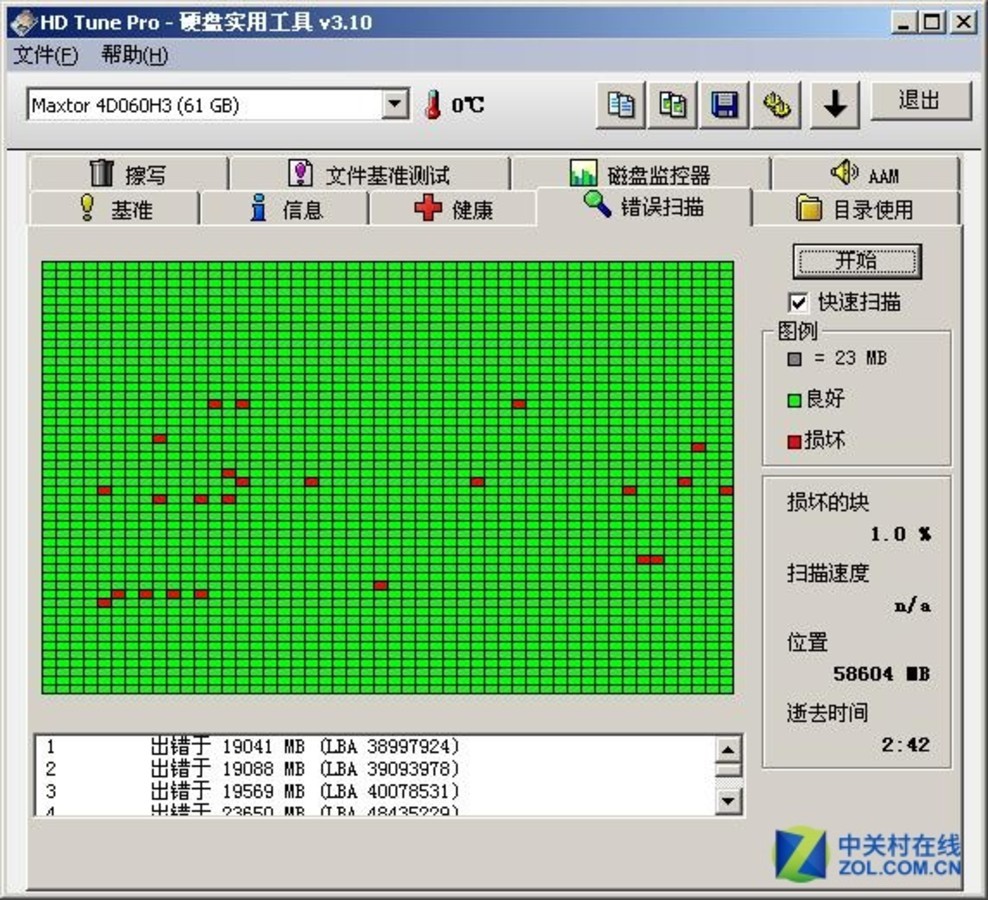Click the 退出 exit button
Viewport: 988px width, 900px height.
click(x=921, y=101)
